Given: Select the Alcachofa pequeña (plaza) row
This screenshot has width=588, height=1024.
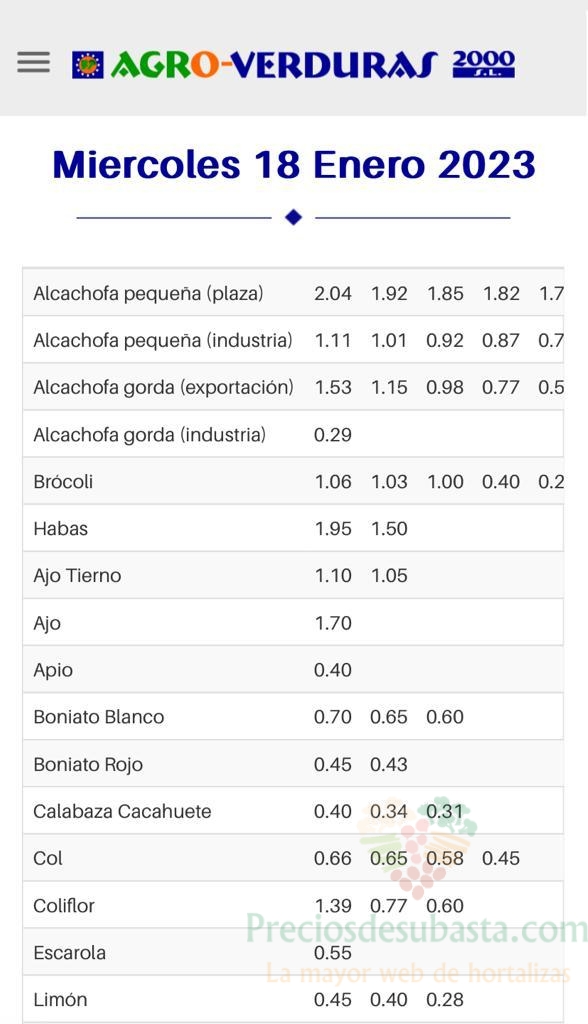Looking at the screenshot, I should [293, 293].
